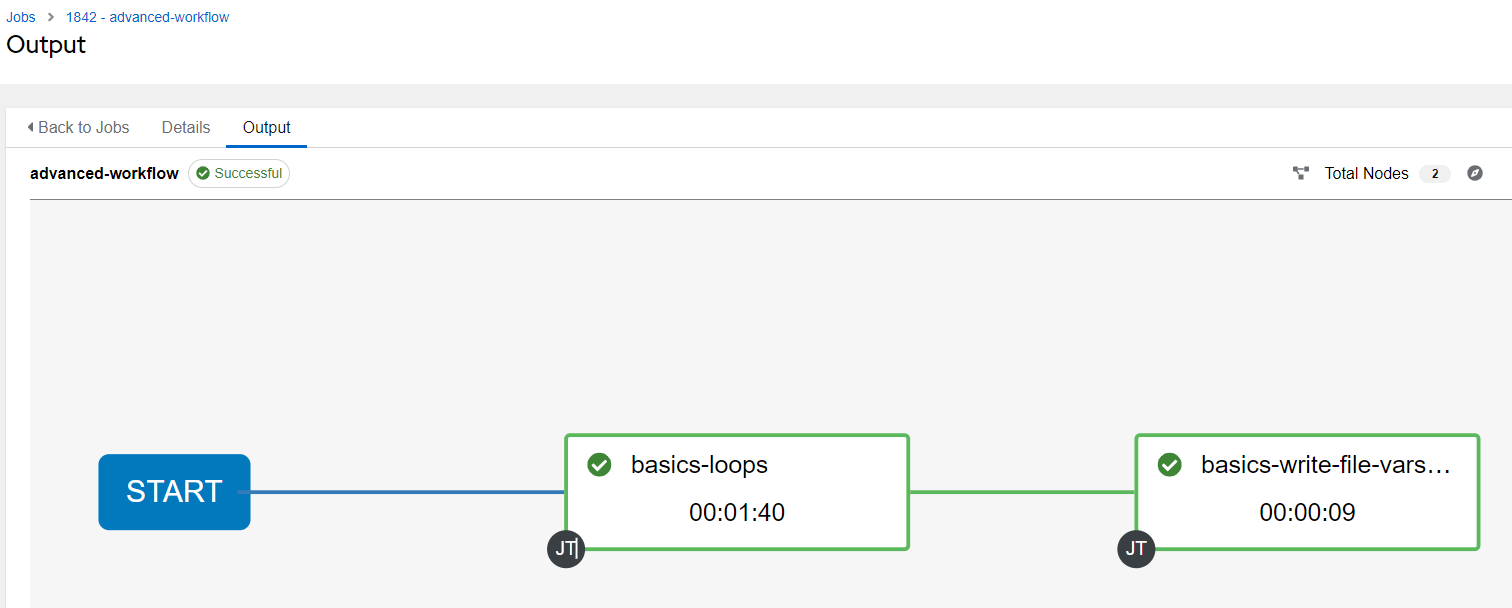
Task: Click the 1842 - advanced-workflow breadcrumb
Action: [147, 17]
